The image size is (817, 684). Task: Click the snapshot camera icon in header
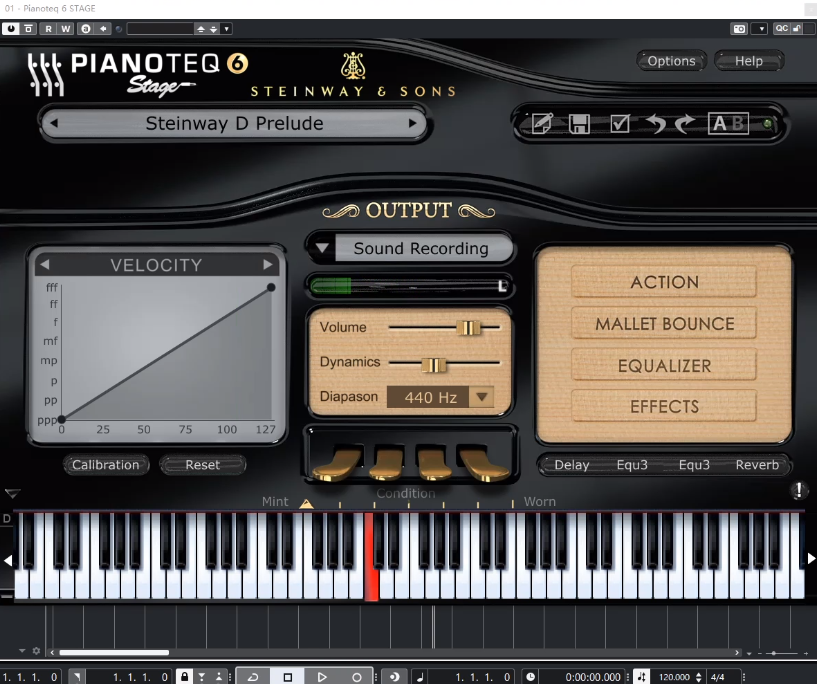point(739,29)
